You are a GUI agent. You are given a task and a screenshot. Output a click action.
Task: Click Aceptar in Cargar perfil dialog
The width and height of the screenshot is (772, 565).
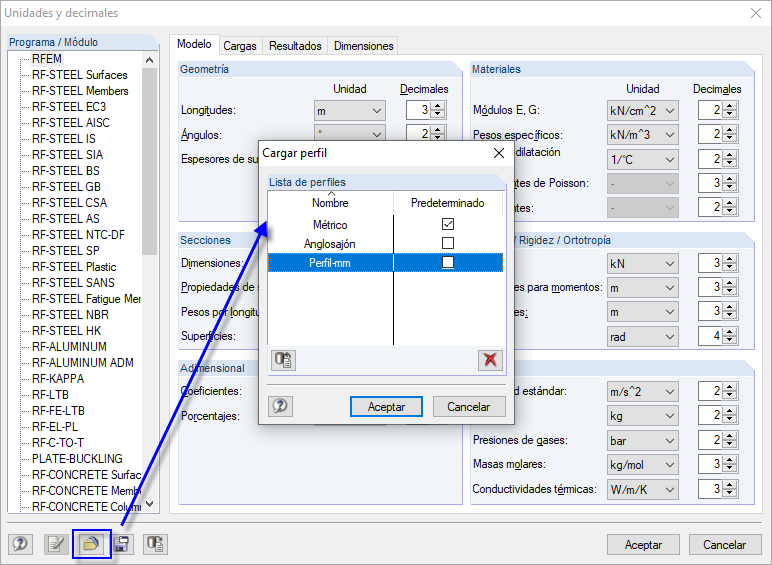(x=386, y=407)
